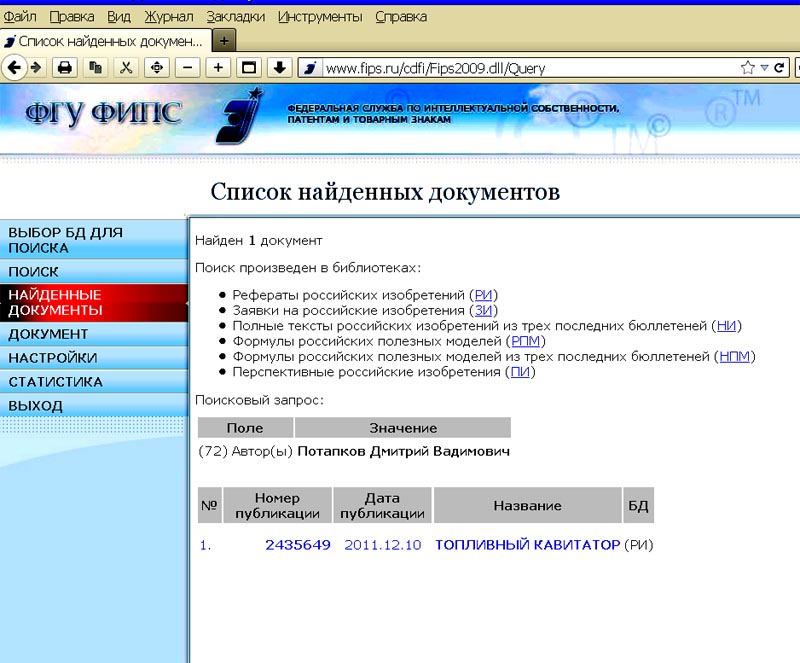The image size is (800, 663).
Task: Click publication date 2011.12.10
Action: tap(383, 545)
